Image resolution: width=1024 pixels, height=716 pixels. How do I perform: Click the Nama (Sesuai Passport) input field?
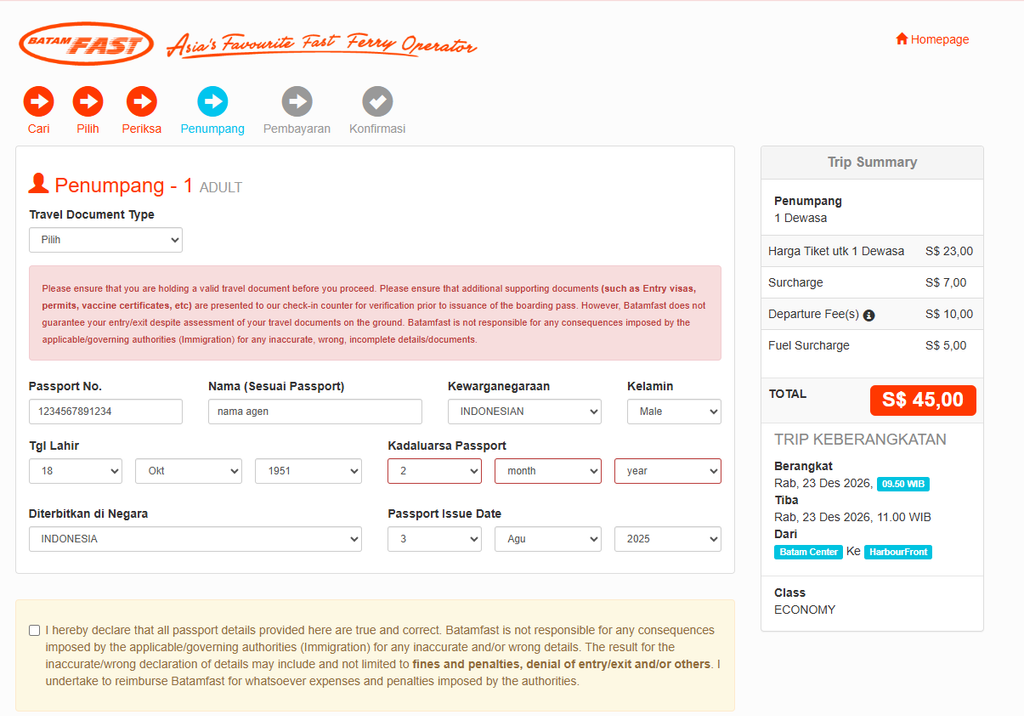click(315, 412)
